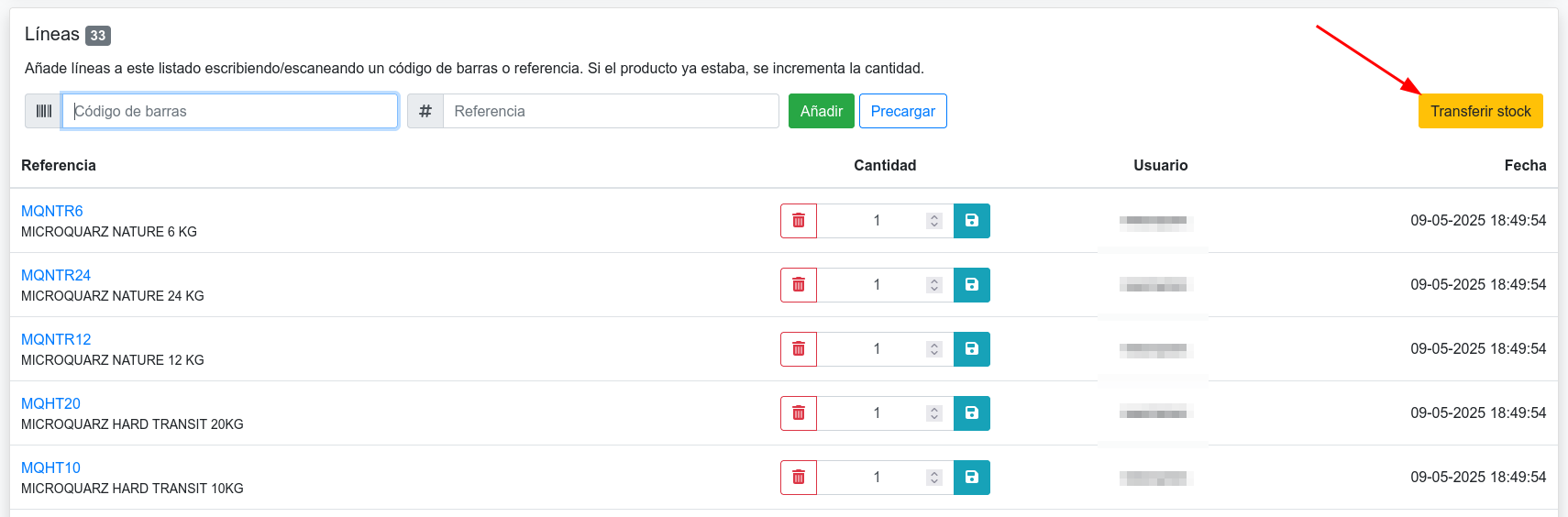This screenshot has height=517, width=1568.
Task: Save quantity for MQHT20 with floppy icon
Action: point(972,413)
